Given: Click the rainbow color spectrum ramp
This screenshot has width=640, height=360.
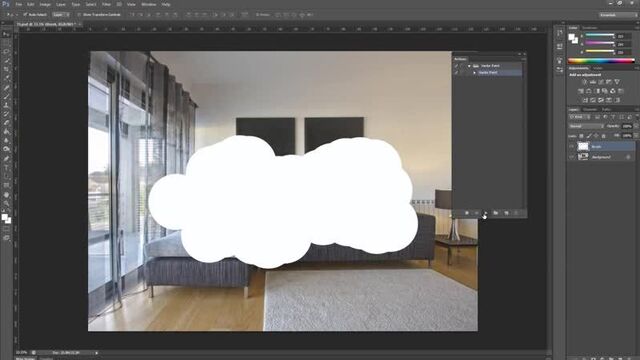Looking at the screenshot, I should [x=601, y=61].
